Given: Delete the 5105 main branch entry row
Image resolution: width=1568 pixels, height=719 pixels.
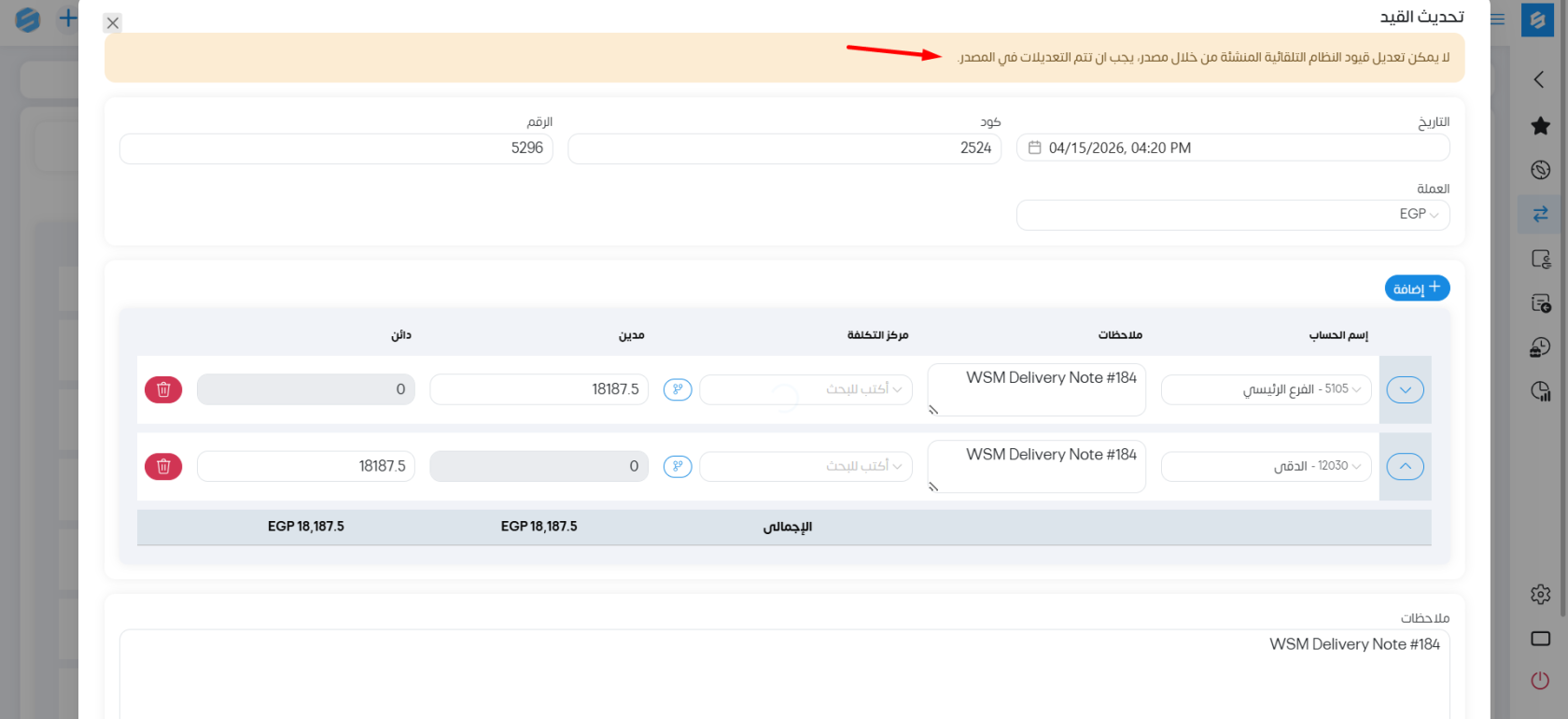Looking at the screenshot, I should point(163,389).
